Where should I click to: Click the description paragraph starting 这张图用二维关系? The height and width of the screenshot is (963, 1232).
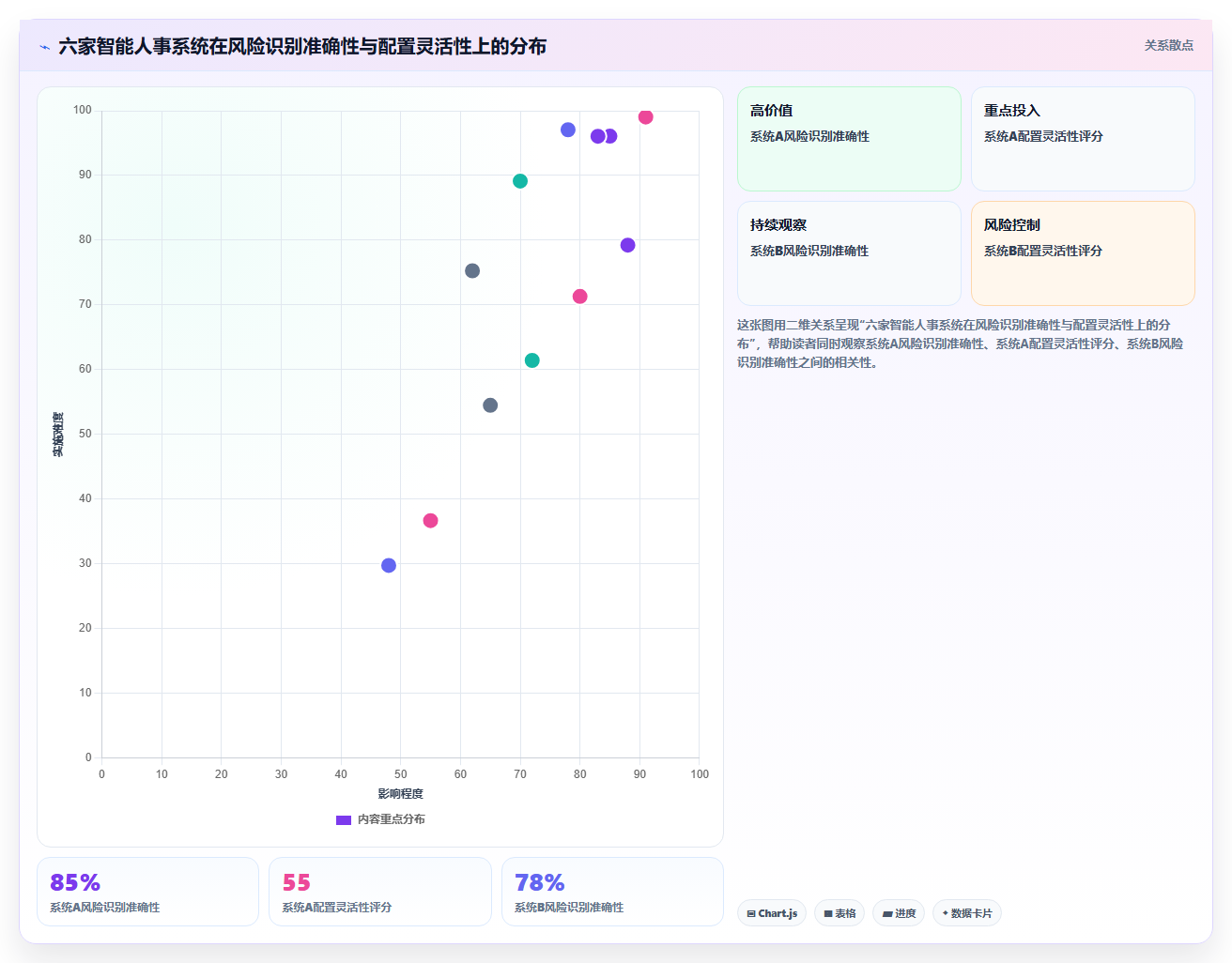pos(960,344)
